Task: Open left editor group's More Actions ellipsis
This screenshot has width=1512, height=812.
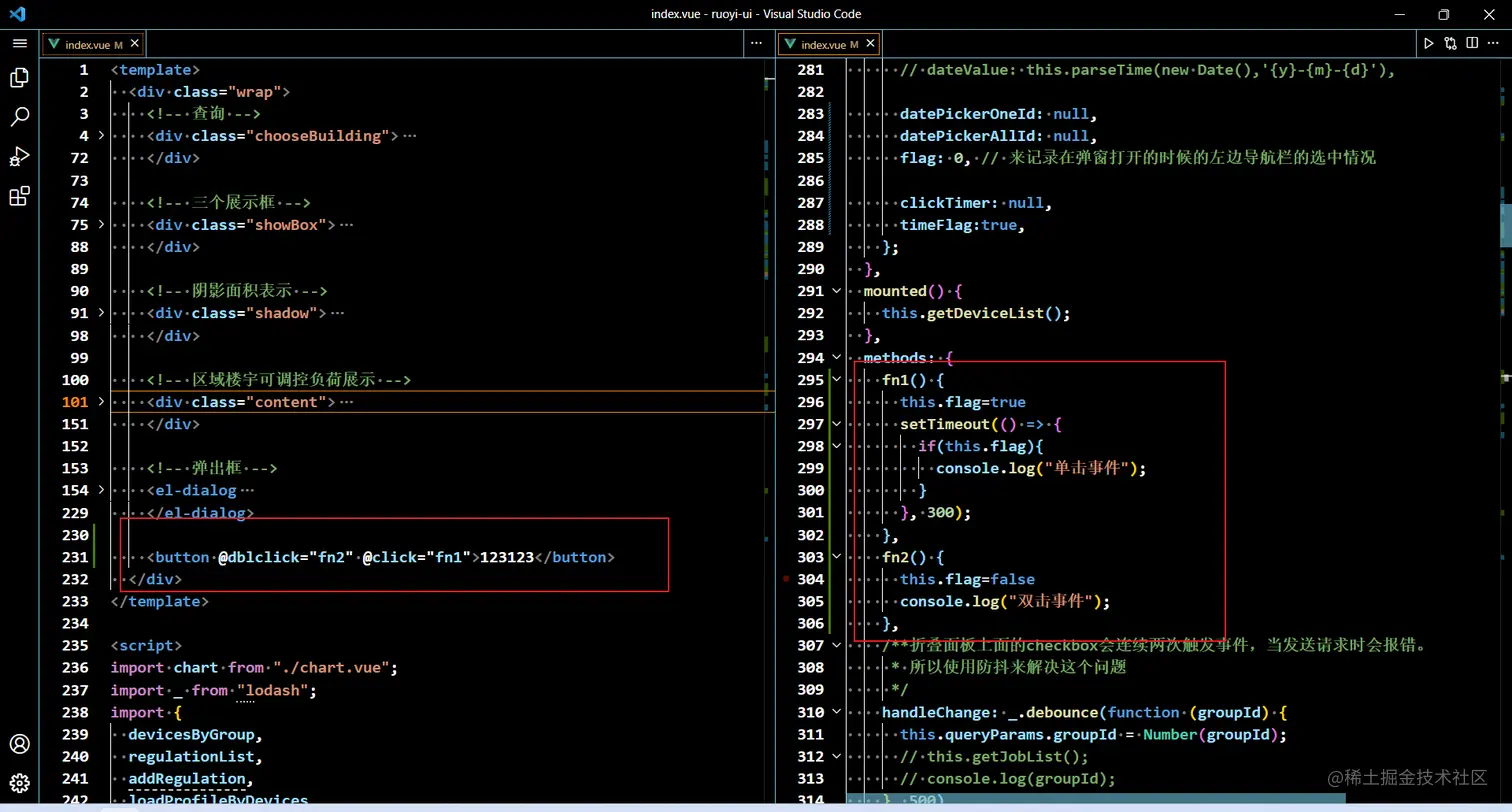Action: point(757,44)
